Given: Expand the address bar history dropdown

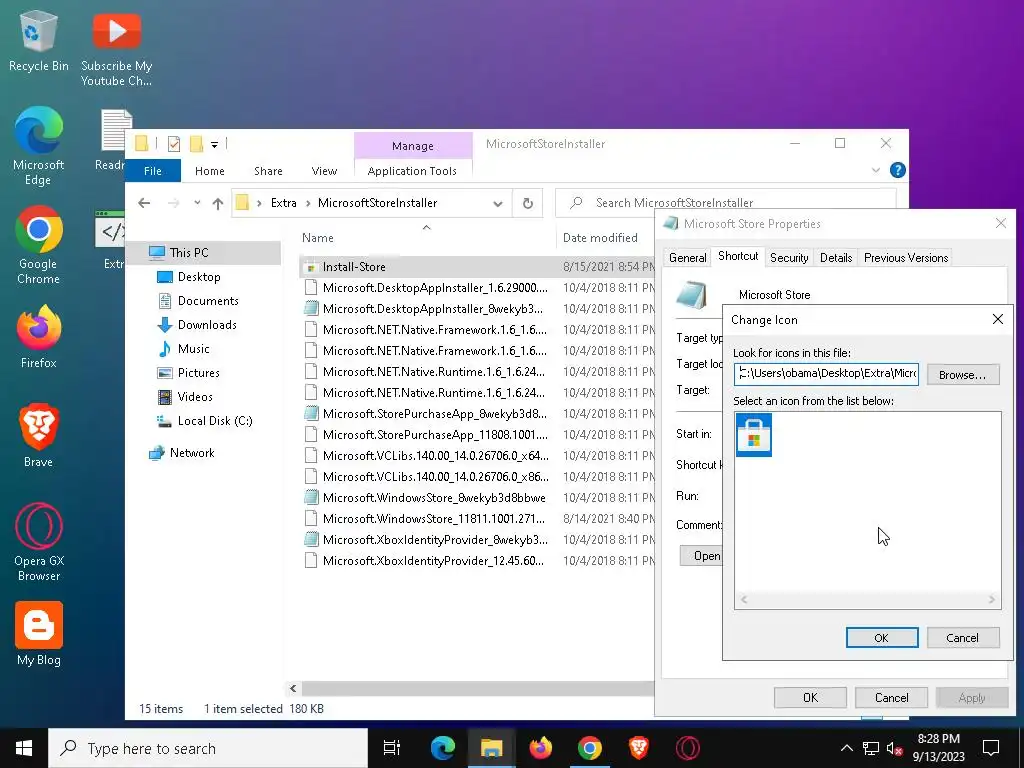Looking at the screenshot, I should click(x=498, y=203).
